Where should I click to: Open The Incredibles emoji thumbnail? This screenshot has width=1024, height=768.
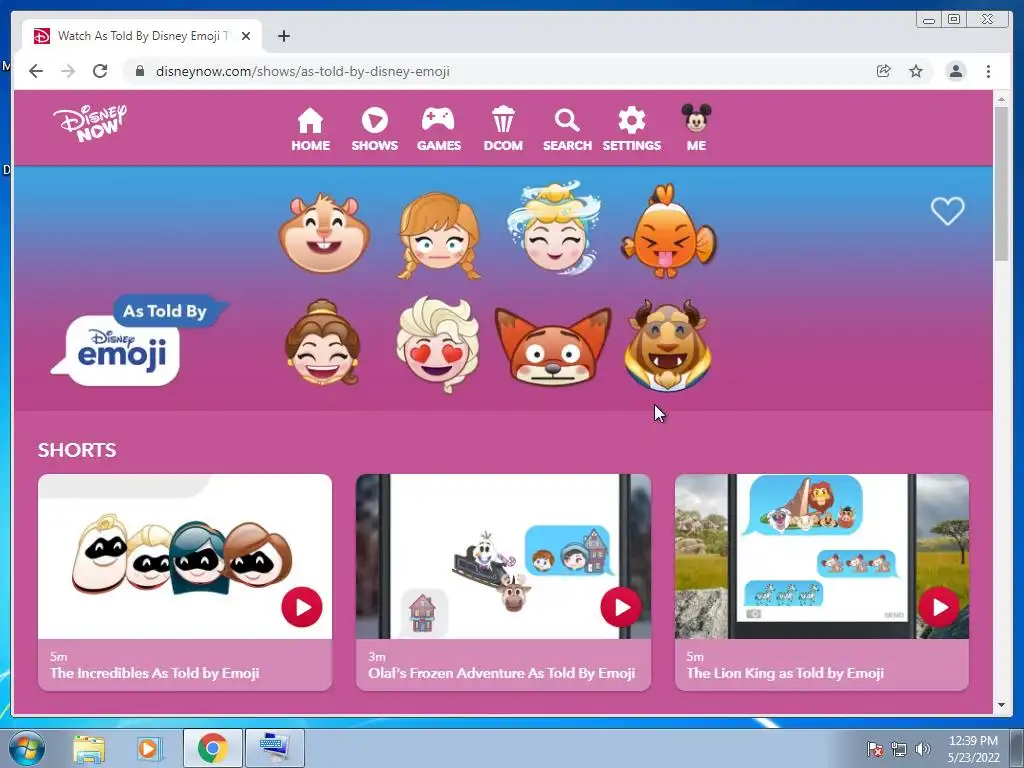click(185, 556)
